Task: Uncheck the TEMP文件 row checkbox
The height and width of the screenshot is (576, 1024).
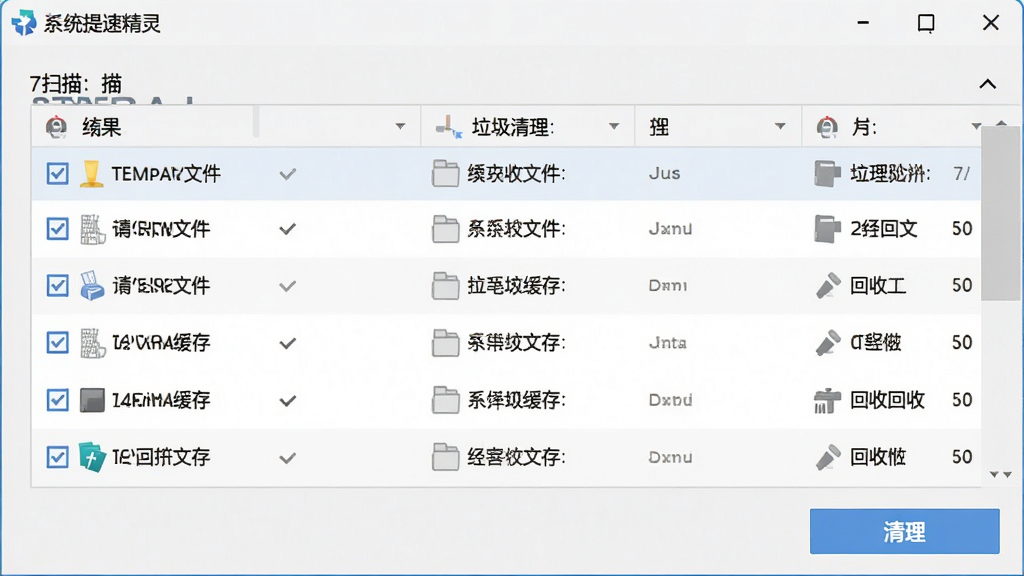Action: 57,174
